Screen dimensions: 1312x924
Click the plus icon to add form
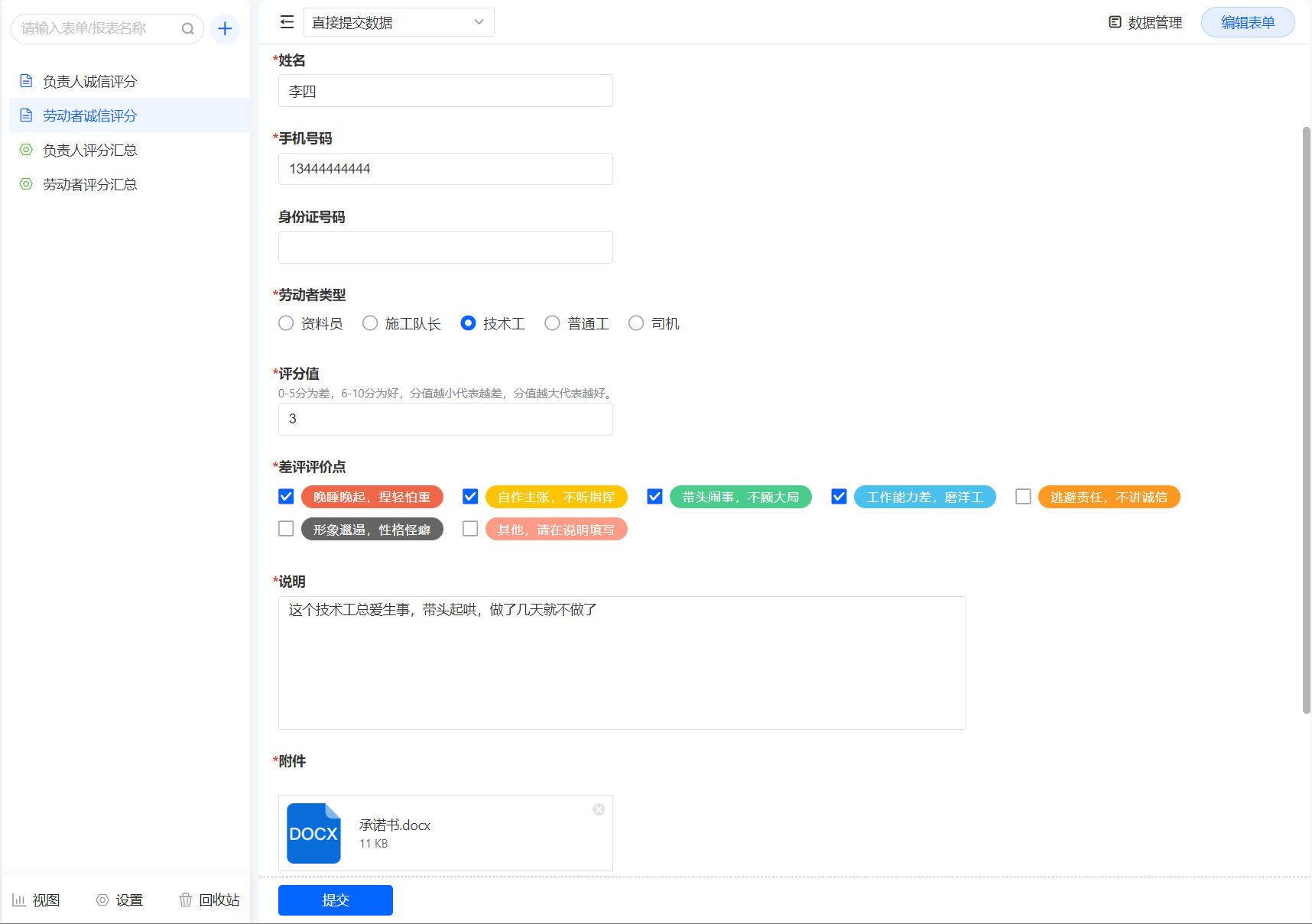pyautogui.click(x=225, y=29)
